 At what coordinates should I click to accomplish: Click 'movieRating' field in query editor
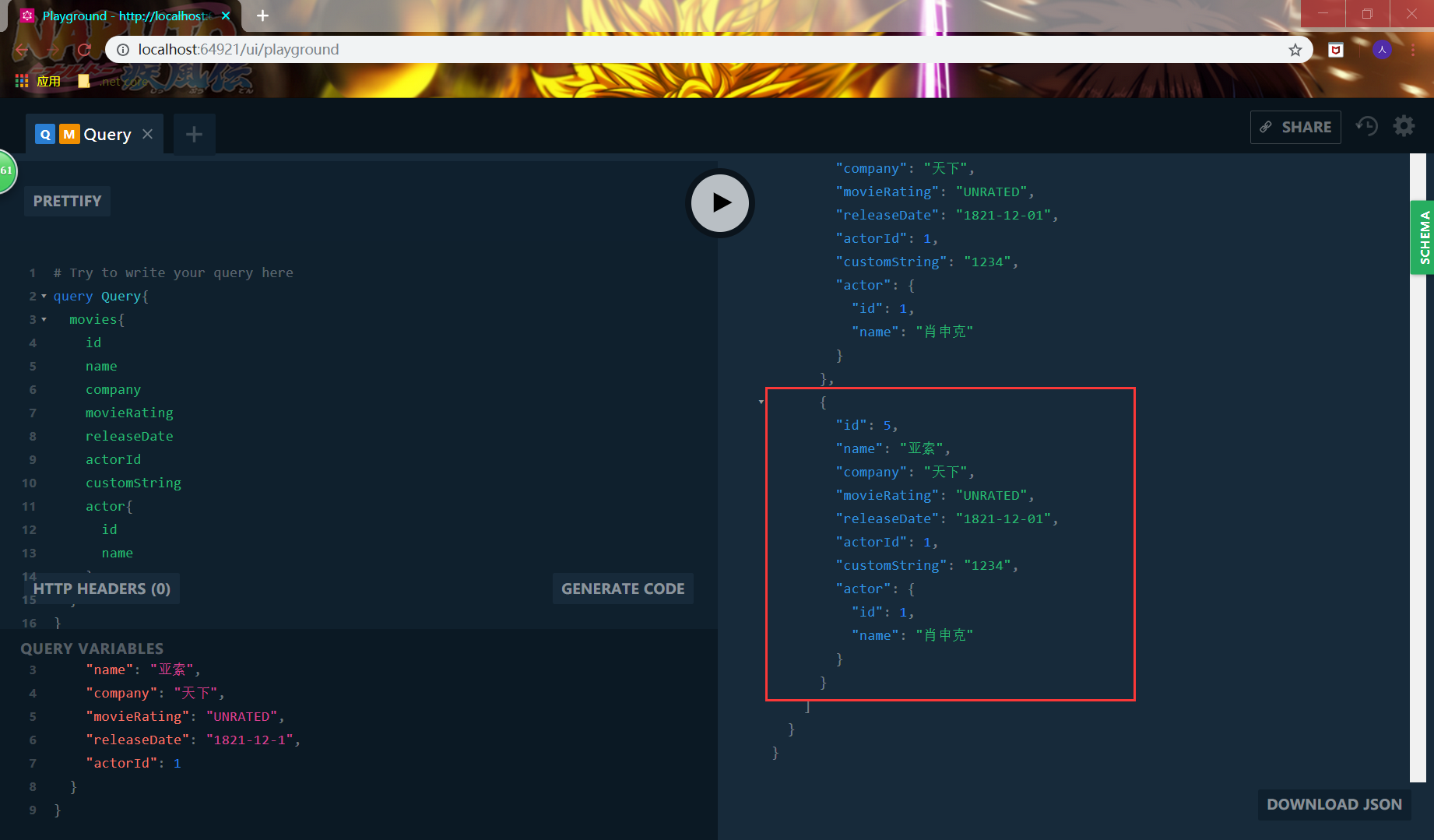point(129,413)
